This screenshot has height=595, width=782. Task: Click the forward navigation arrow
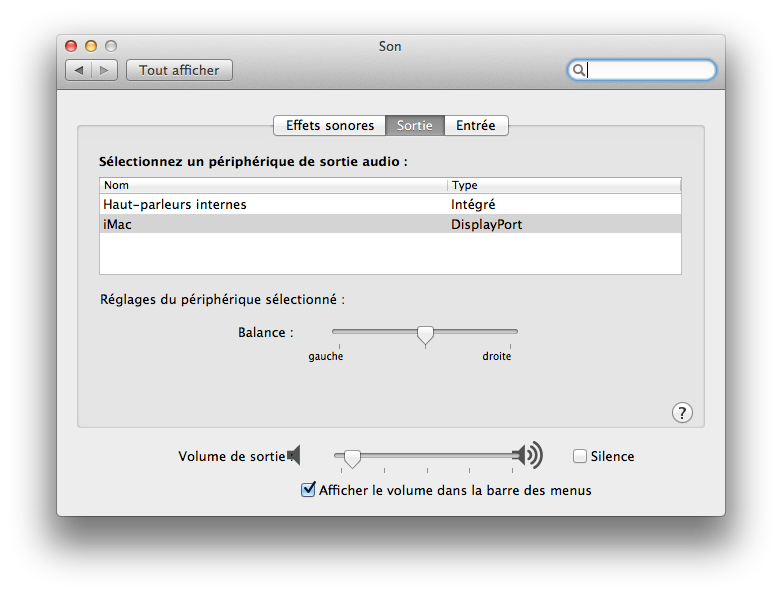105,70
